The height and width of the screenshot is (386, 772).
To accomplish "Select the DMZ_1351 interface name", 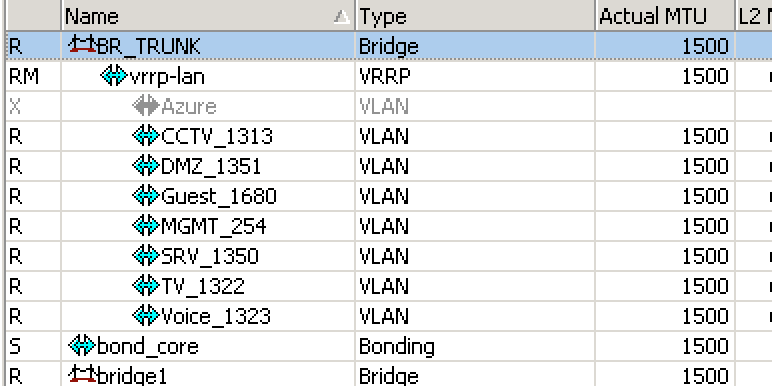I will 211,166.
